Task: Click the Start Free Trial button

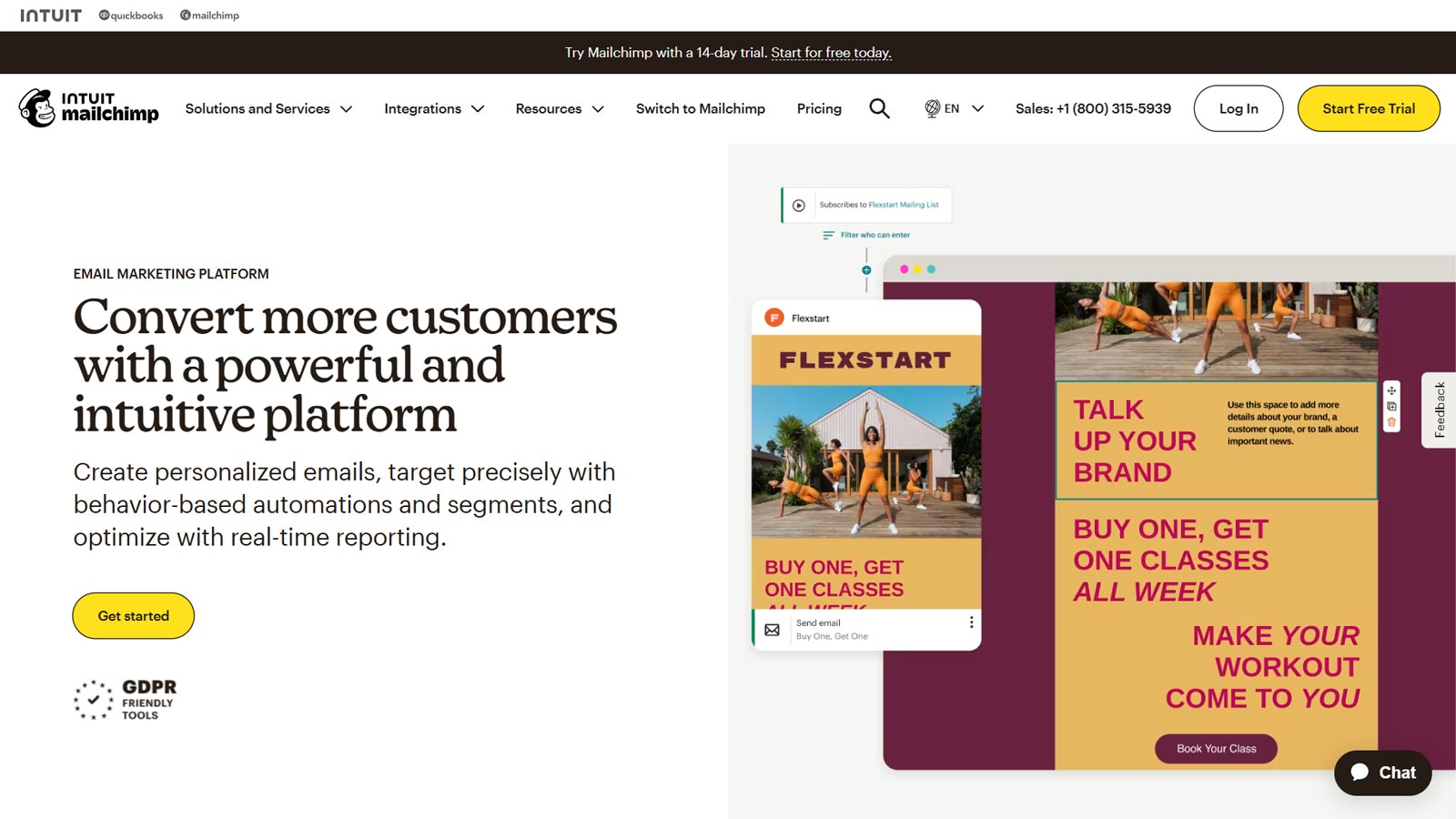Action: coord(1369,108)
